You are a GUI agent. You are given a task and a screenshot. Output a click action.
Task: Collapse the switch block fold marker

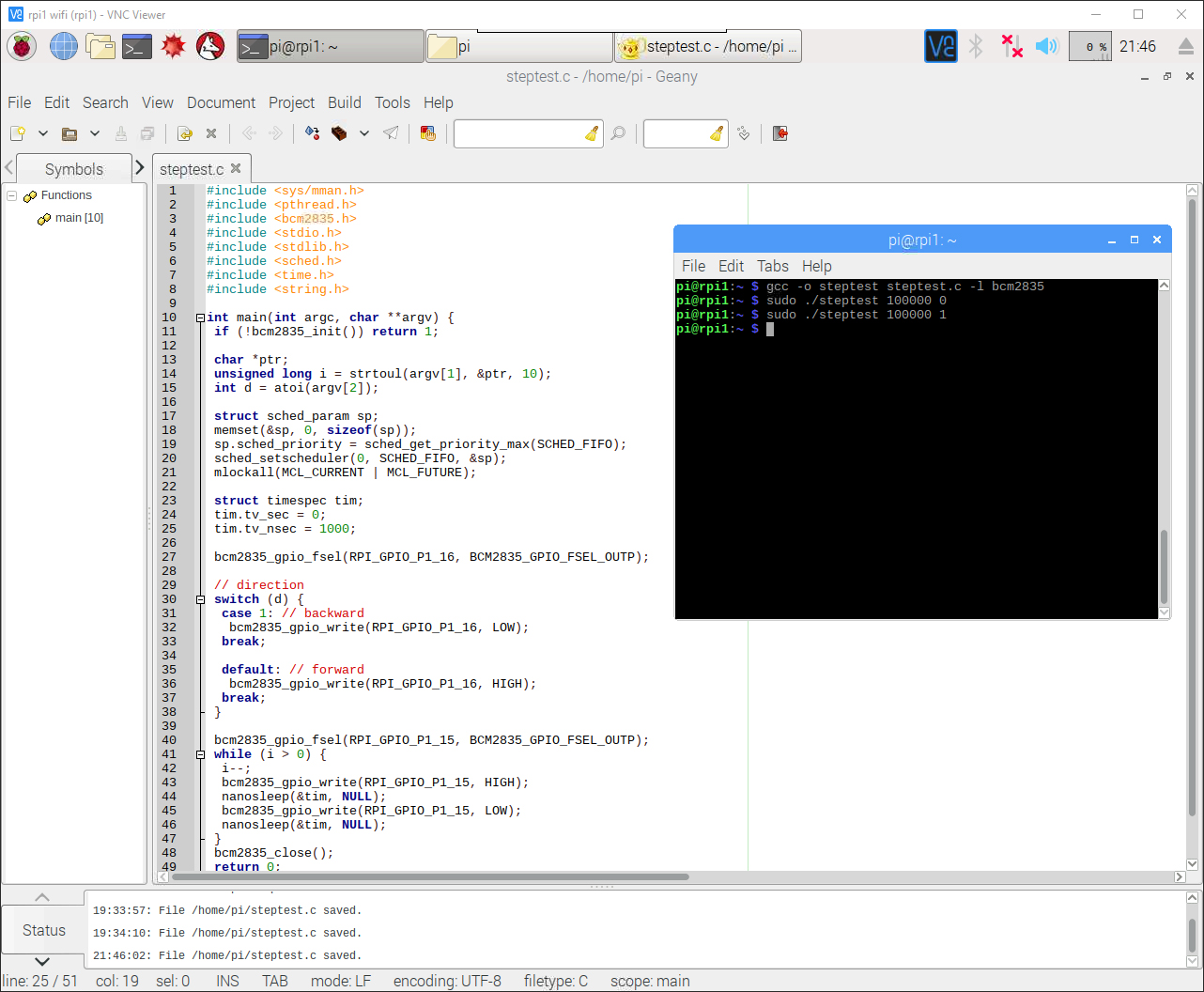[200, 599]
